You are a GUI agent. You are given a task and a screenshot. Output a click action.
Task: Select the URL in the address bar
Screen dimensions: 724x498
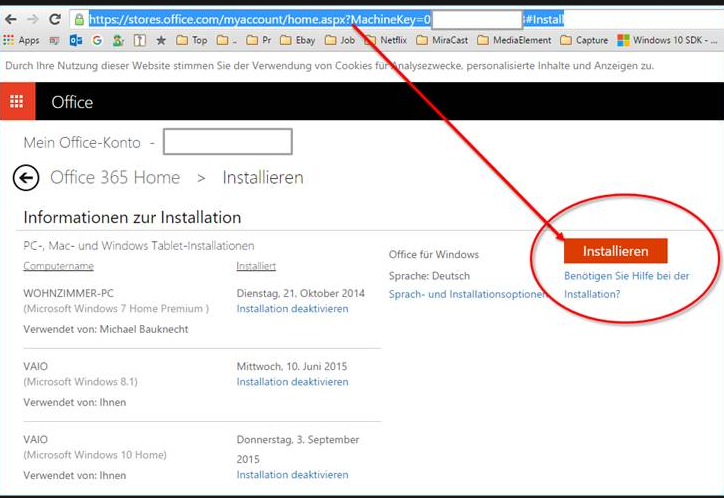326,19
